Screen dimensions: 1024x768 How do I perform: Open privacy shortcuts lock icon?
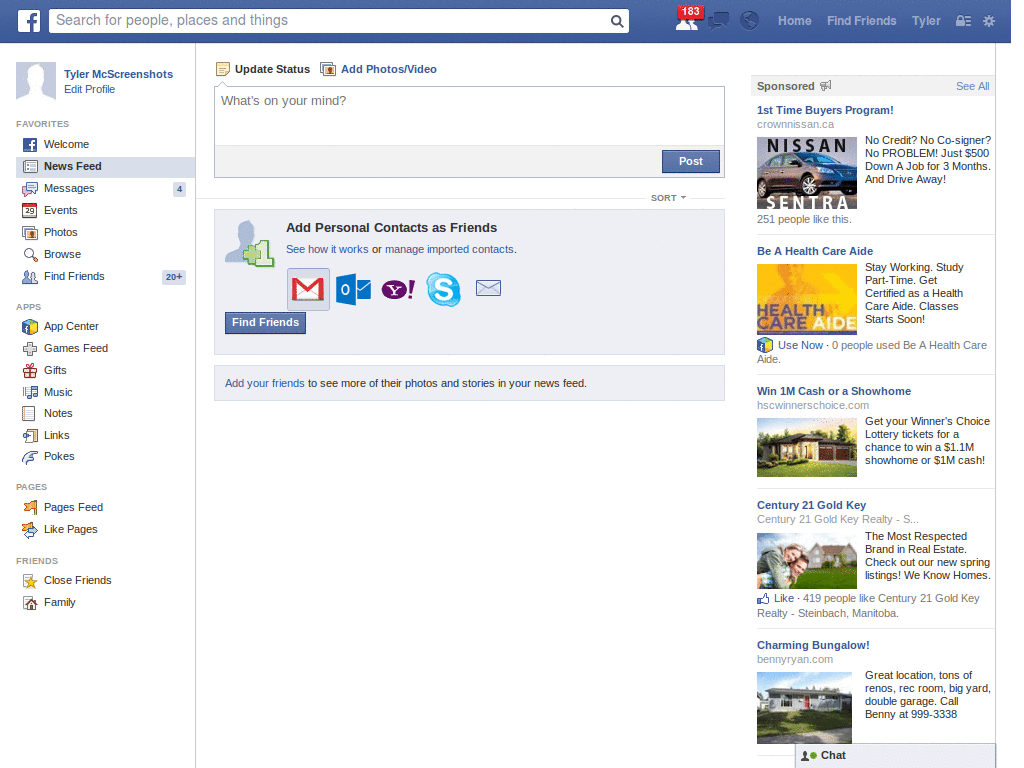(x=963, y=21)
